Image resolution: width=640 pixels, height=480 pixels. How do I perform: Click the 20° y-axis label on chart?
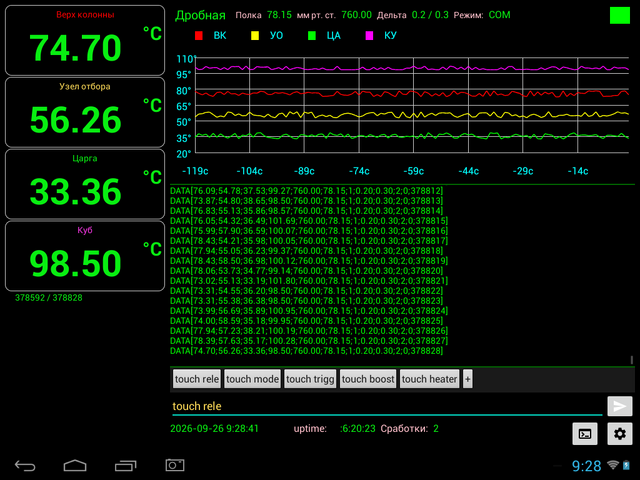tap(184, 154)
